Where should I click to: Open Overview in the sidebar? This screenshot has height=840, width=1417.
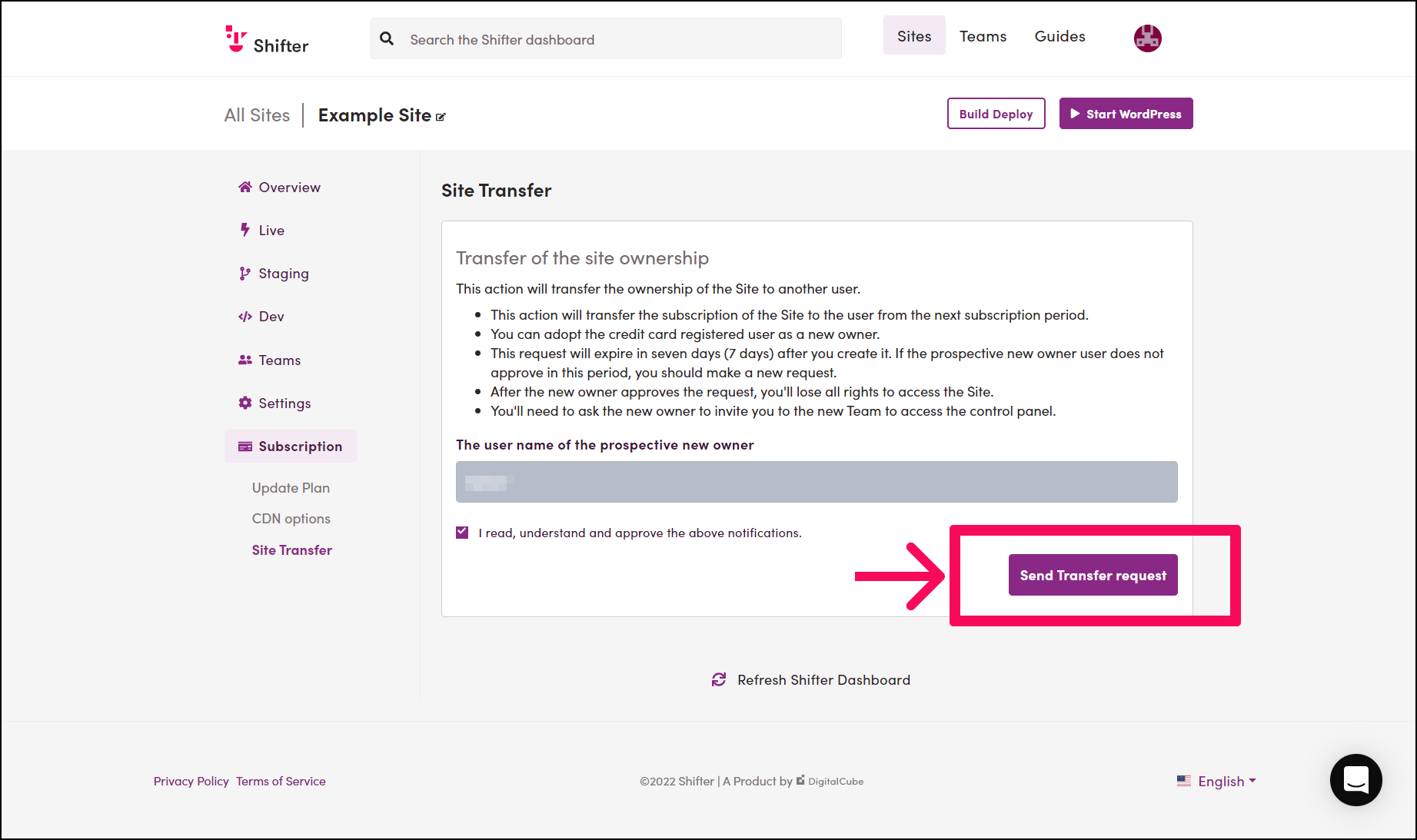coord(280,188)
